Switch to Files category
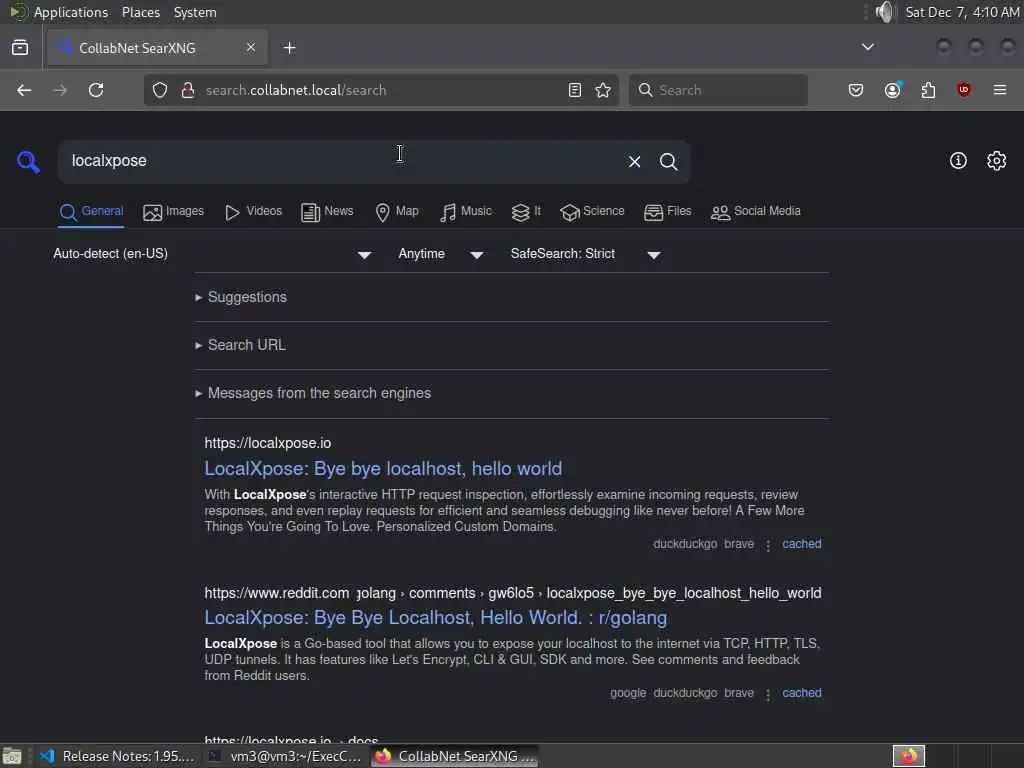1024x768 pixels. (x=667, y=212)
